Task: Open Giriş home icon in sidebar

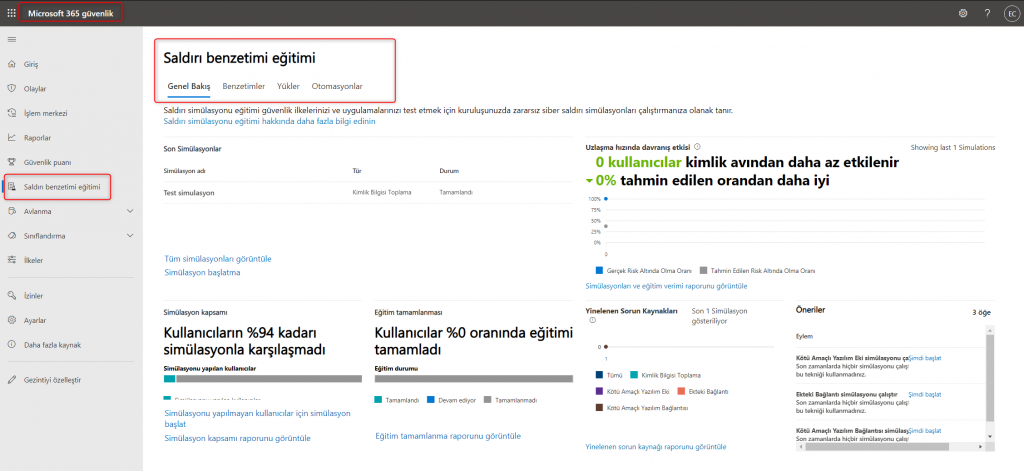Action: [12, 64]
